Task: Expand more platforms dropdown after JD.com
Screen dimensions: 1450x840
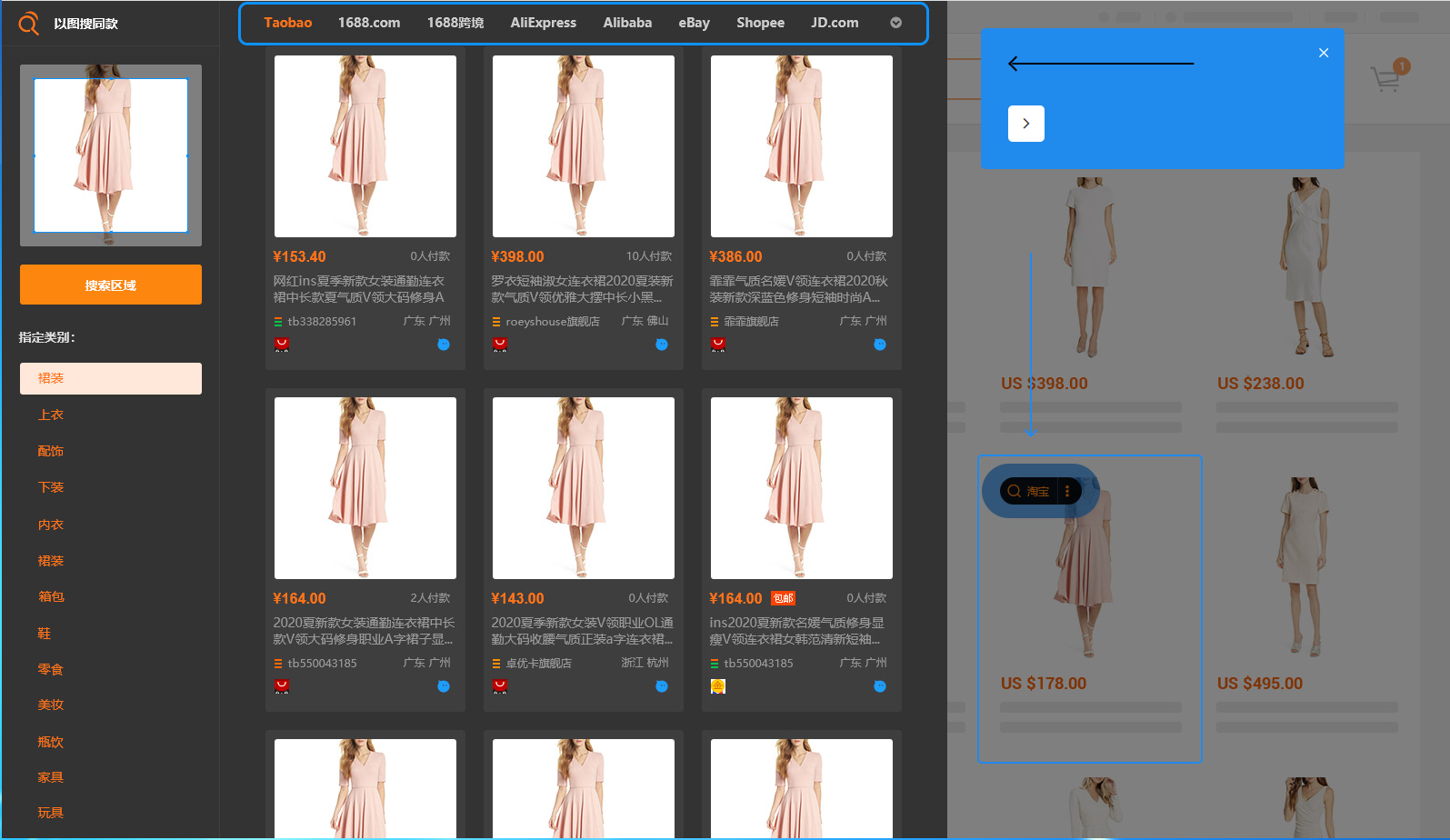Action: [895, 23]
